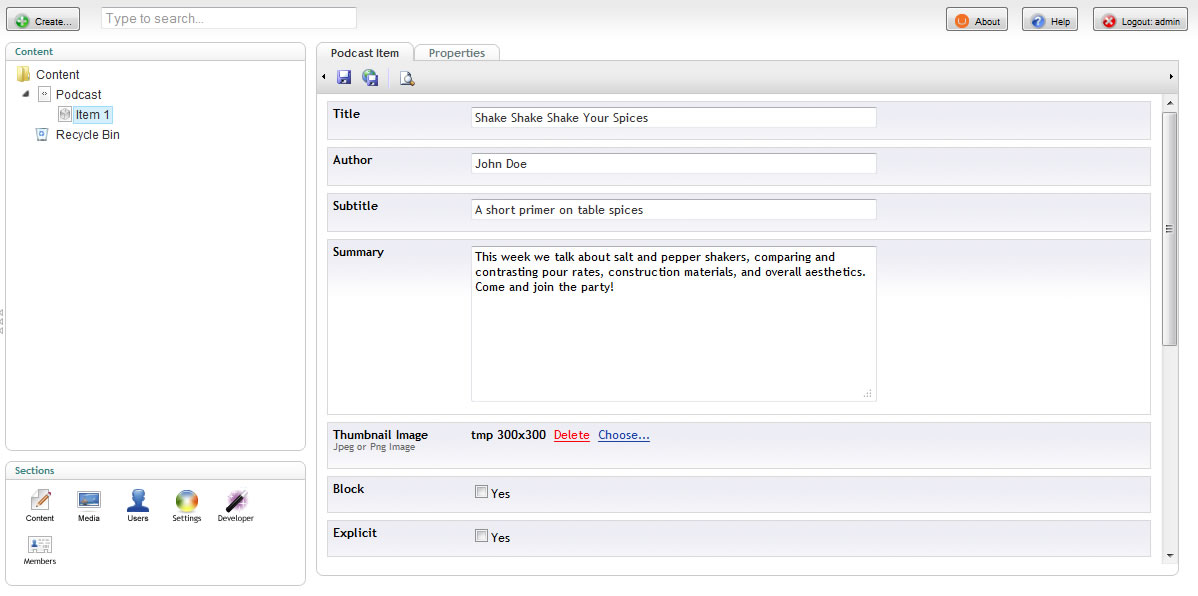Click the Save disk icon in toolbar

344,77
